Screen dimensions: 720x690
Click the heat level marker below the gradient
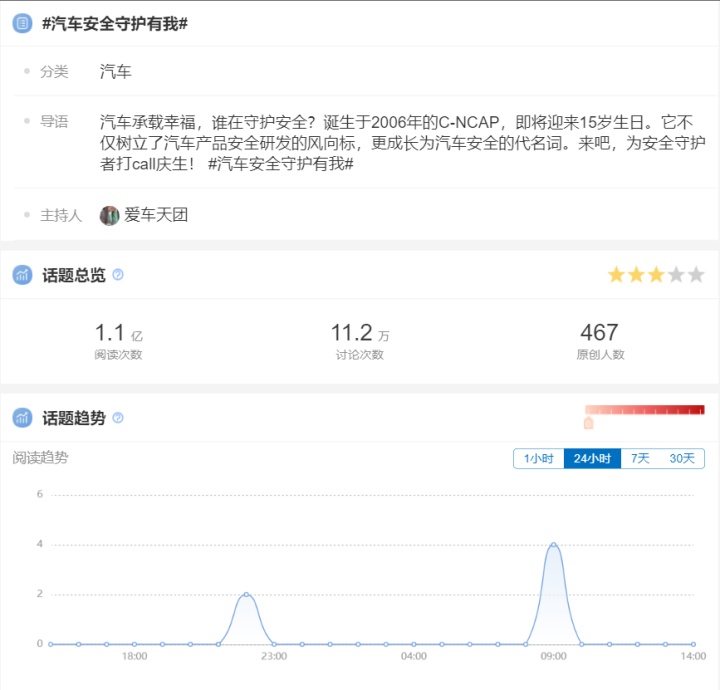coord(588,423)
